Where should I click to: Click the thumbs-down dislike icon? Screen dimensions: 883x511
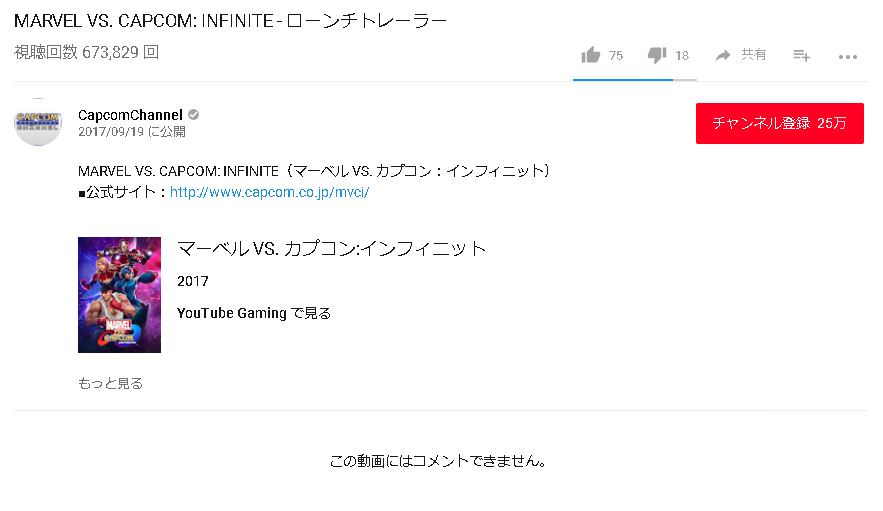(x=657, y=55)
